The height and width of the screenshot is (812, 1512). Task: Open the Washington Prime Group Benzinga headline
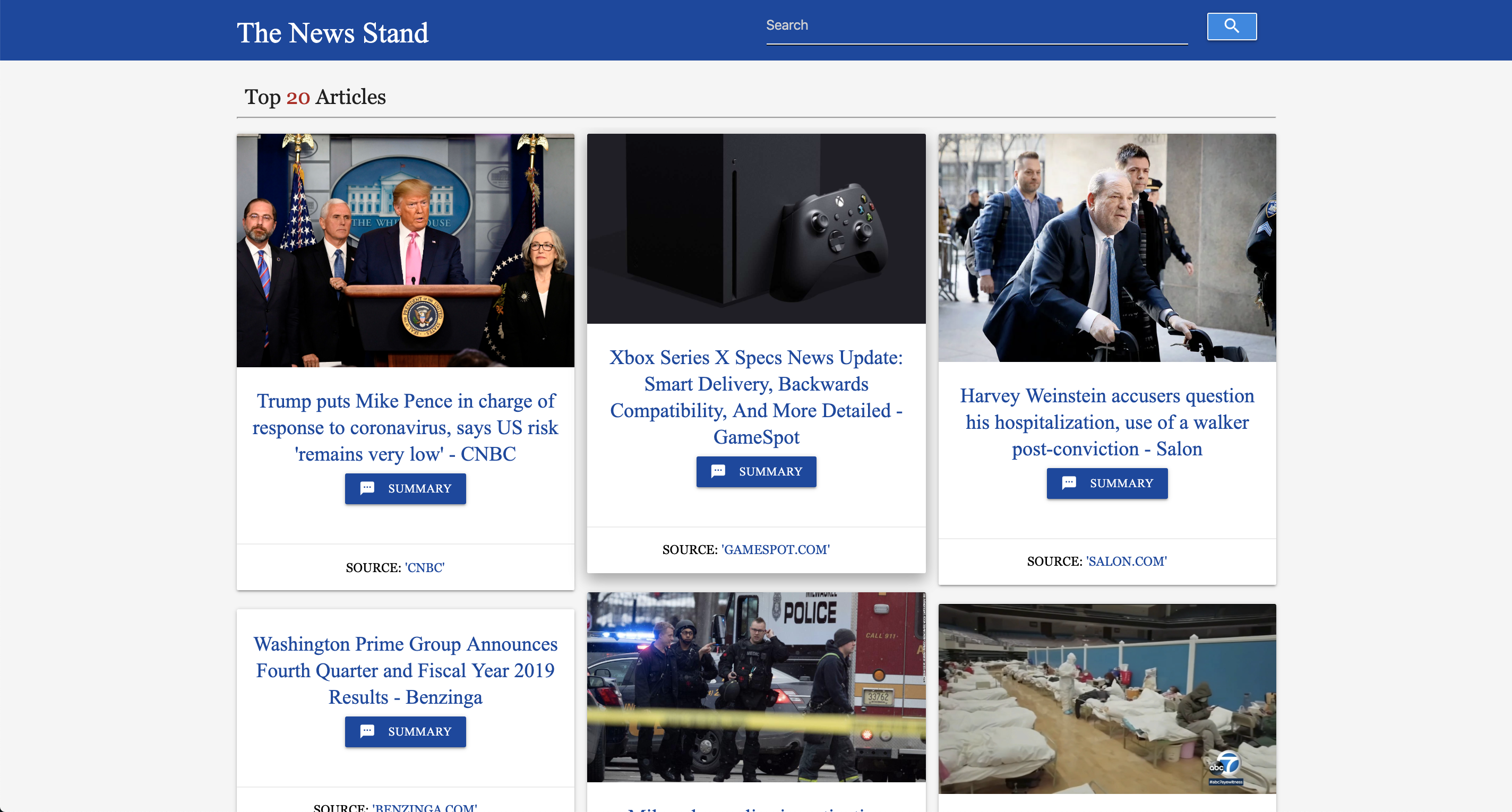pyautogui.click(x=405, y=671)
